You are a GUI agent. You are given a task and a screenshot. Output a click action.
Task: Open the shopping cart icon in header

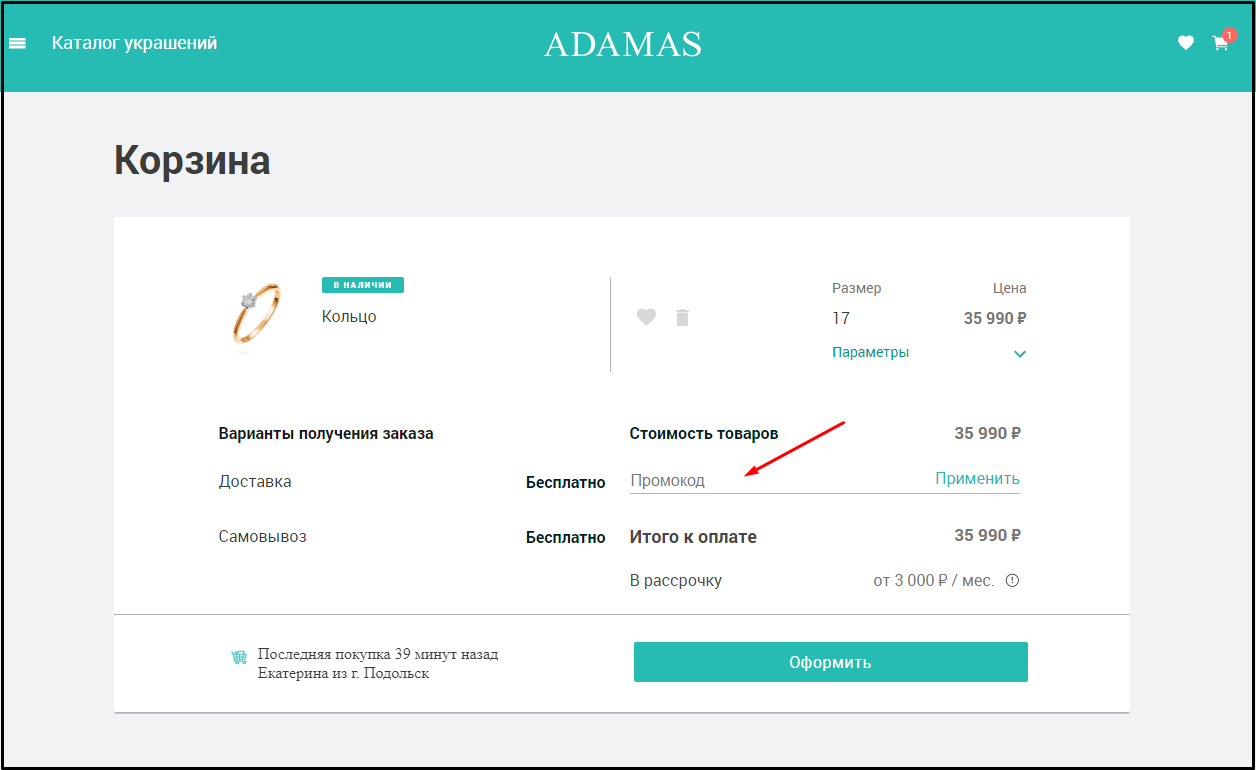[1220, 44]
